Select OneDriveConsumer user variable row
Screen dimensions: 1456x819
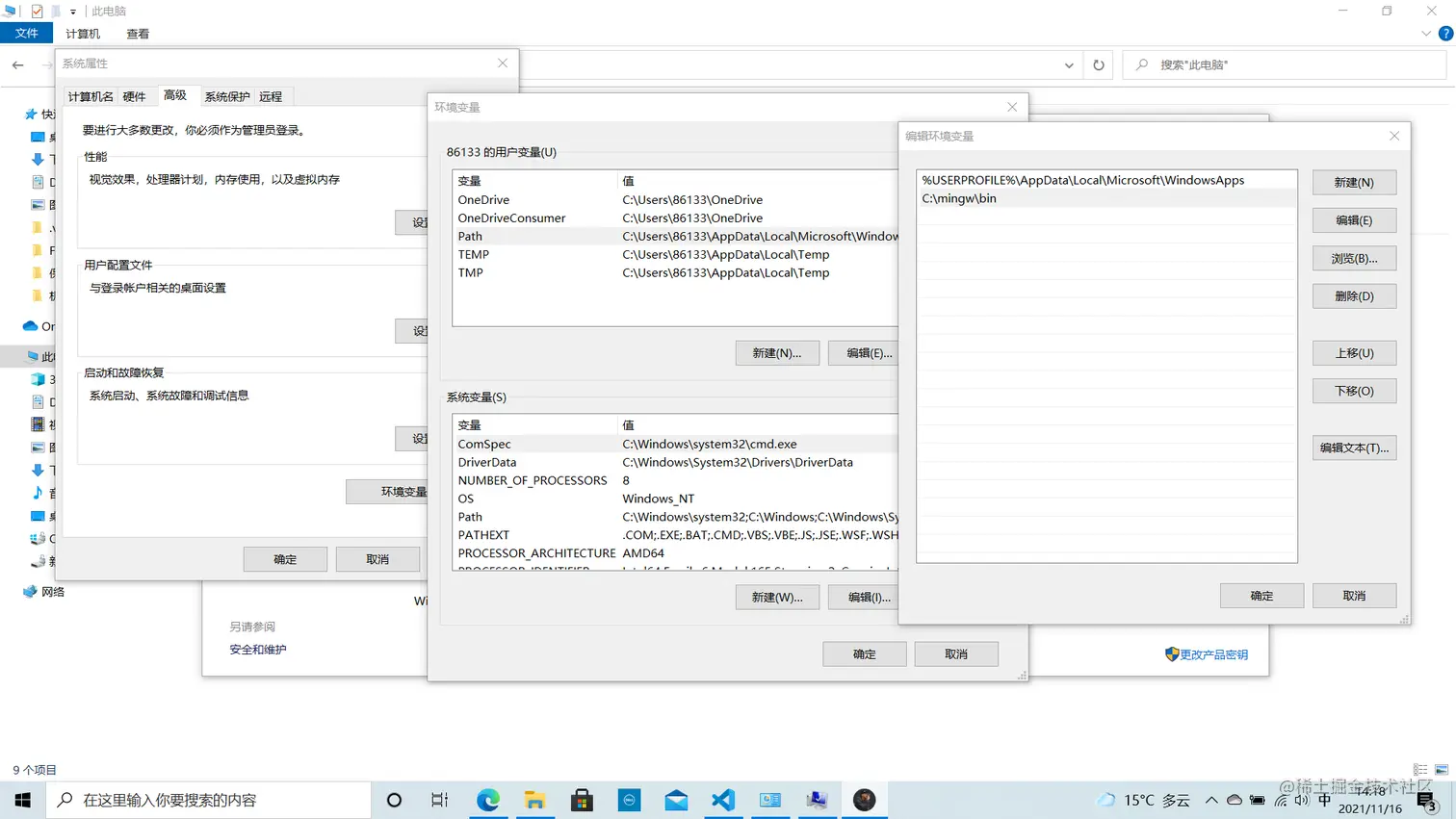point(676,218)
